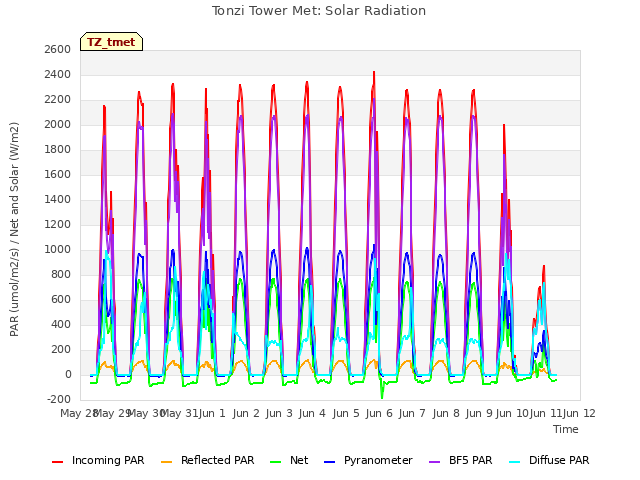
Task: Click the 2600 y-axis tick label
Action: tap(58, 49)
